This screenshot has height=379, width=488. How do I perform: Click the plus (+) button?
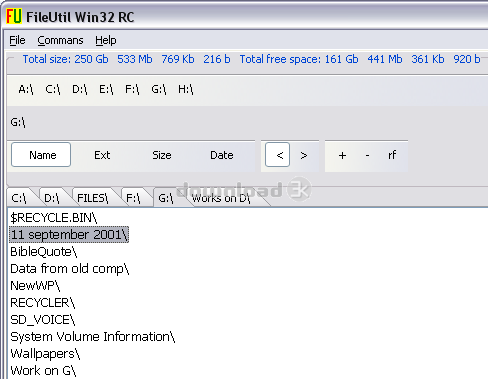pos(342,155)
